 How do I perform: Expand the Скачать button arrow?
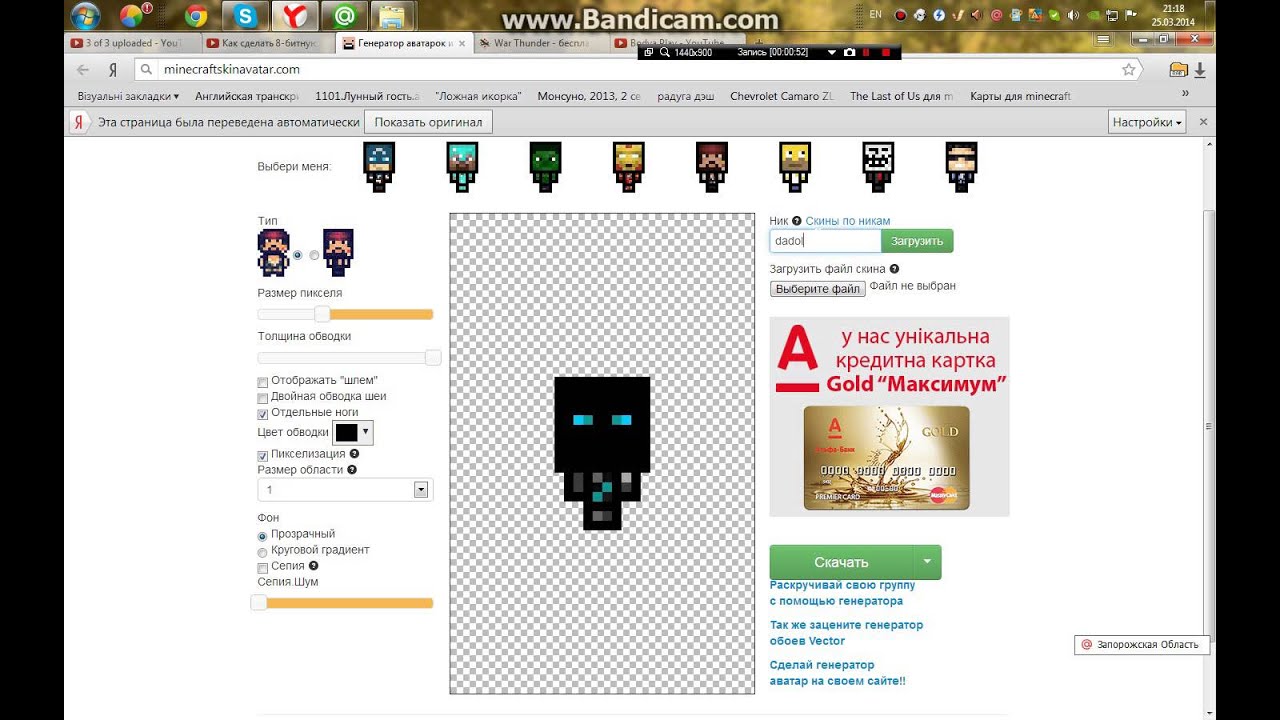pos(927,562)
